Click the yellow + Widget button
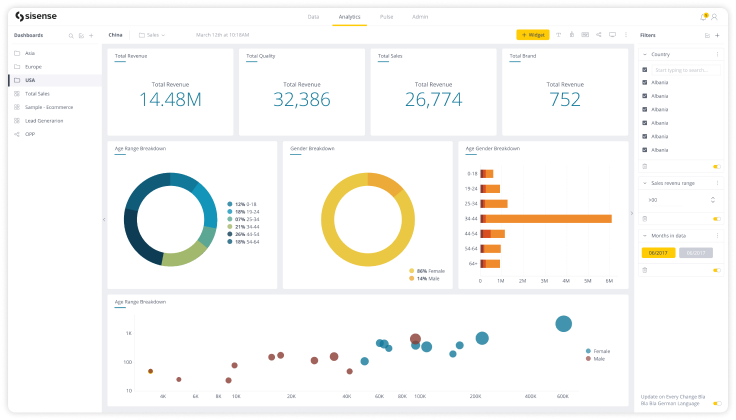 [x=532, y=35]
